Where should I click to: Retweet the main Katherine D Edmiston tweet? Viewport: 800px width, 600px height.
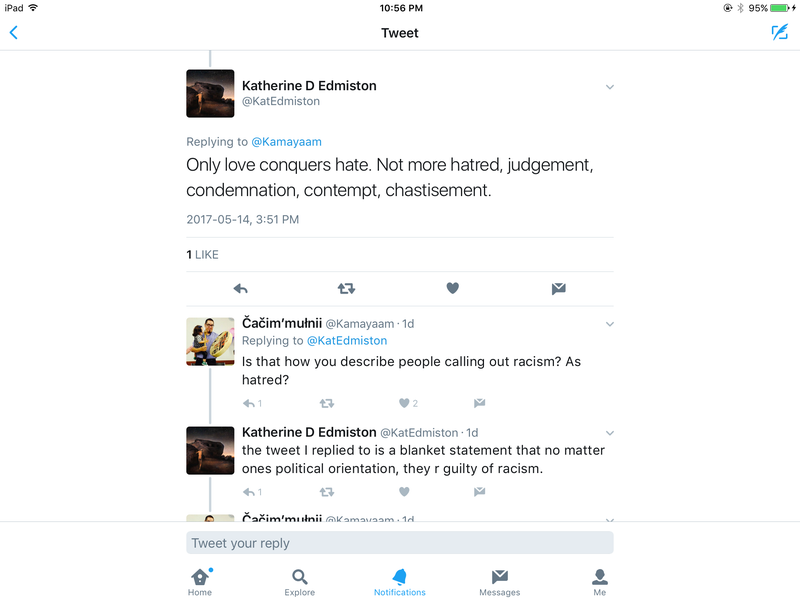click(x=346, y=289)
